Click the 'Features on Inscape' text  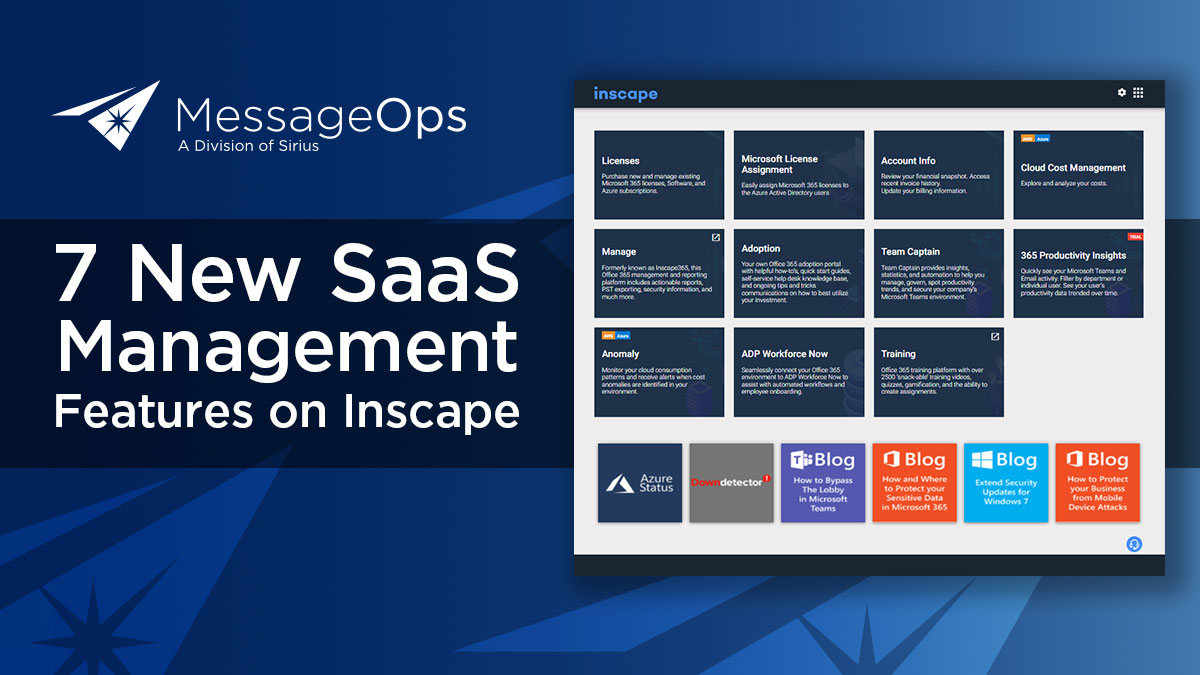(287, 413)
